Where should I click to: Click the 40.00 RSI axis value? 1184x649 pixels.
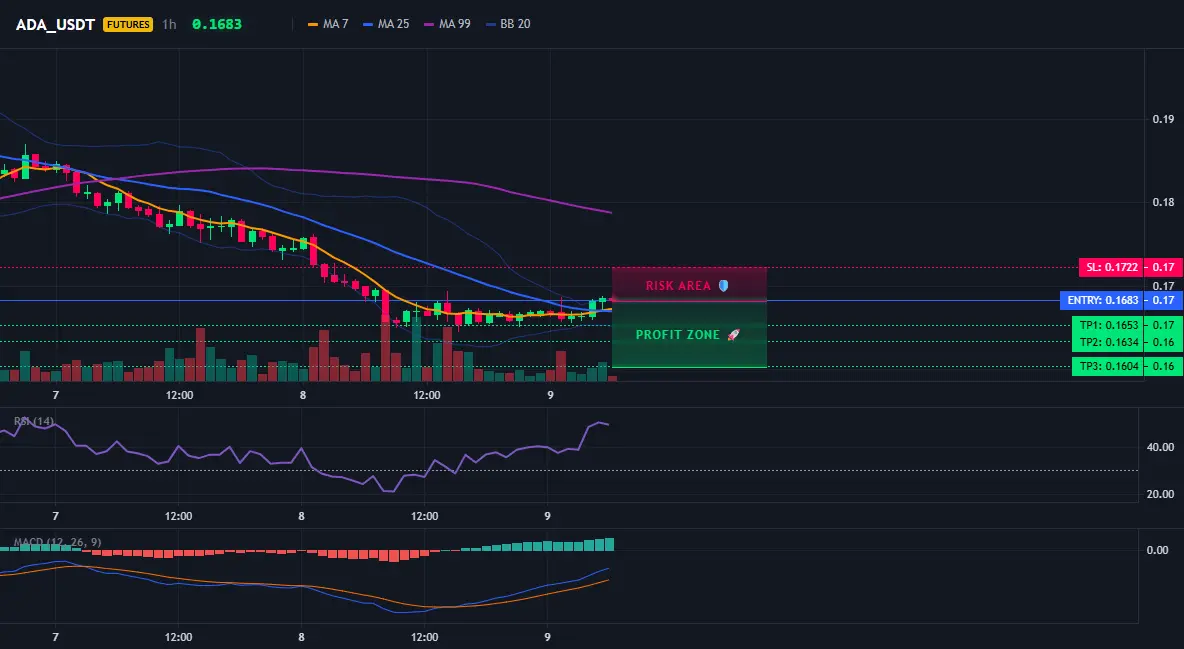coord(1161,447)
